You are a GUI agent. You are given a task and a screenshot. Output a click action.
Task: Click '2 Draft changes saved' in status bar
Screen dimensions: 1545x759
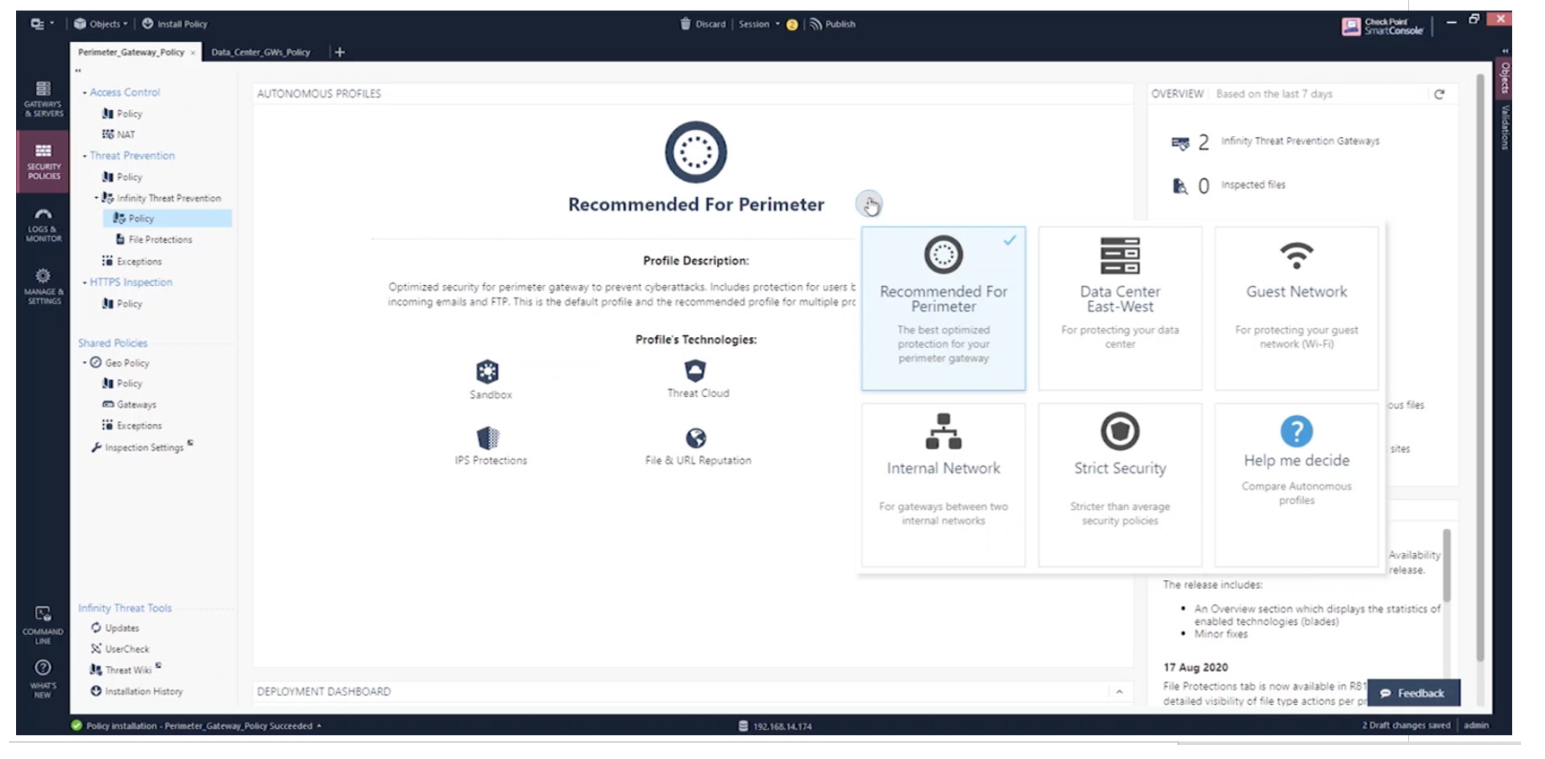tap(1405, 726)
